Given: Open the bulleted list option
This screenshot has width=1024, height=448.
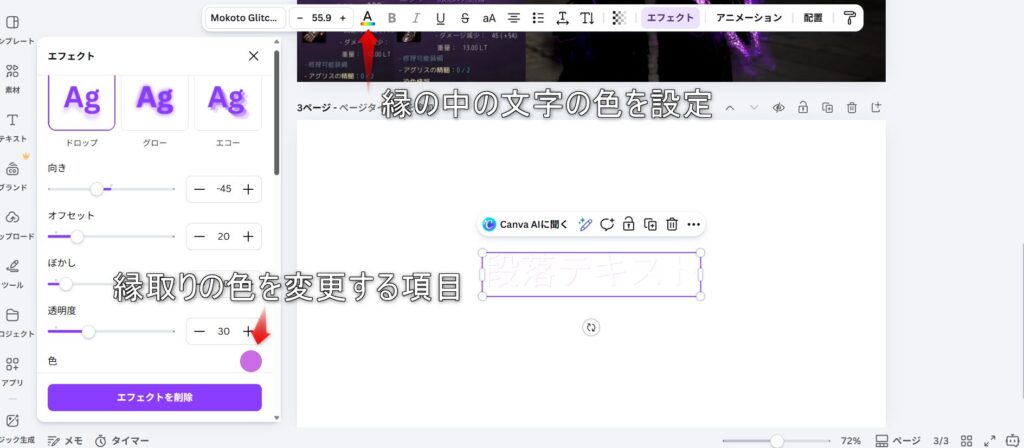Looking at the screenshot, I should click(538, 18).
